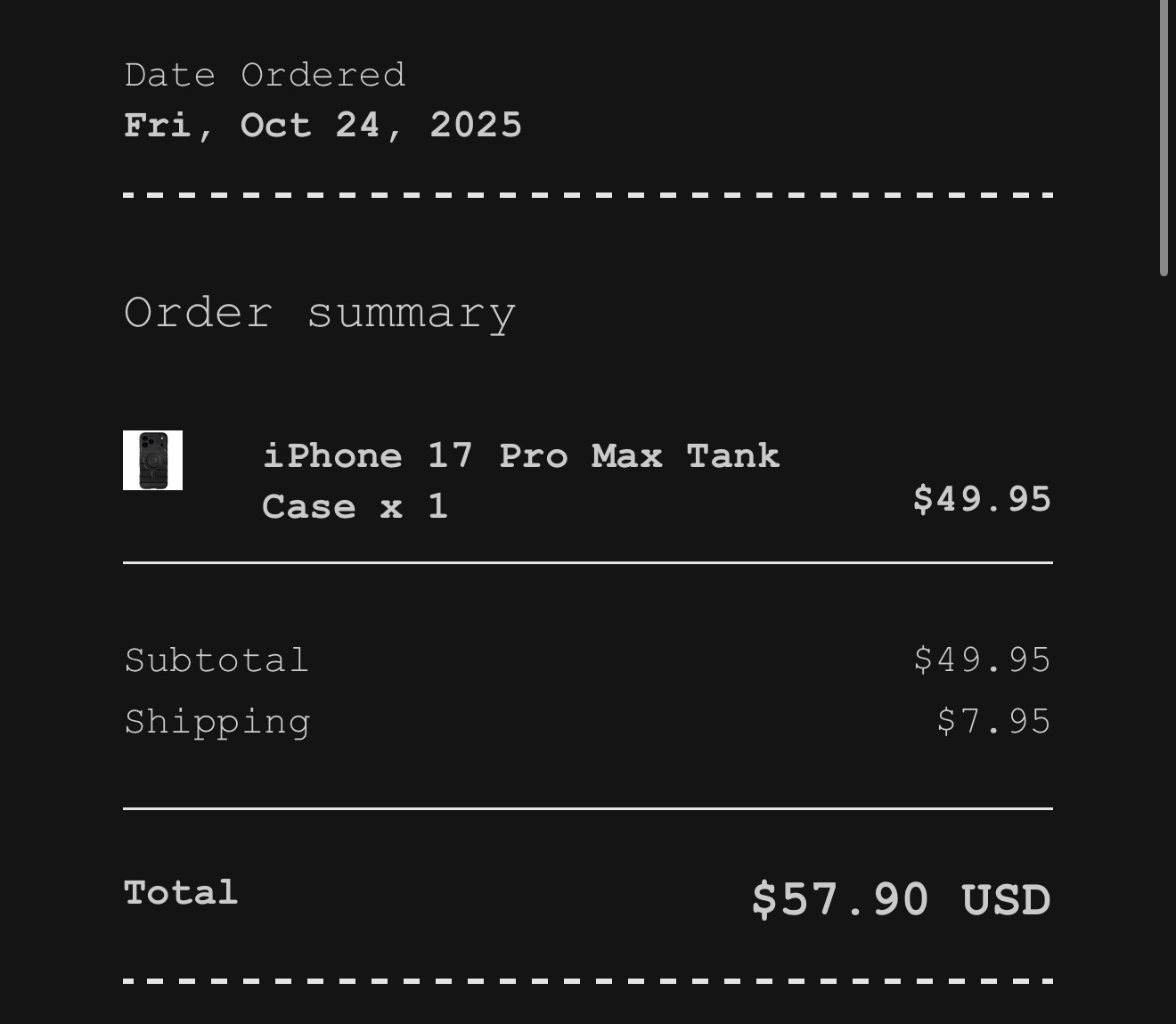Click the iPhone case product thumbnail
This screenshot has width=1176, height=1024.
pyautogui.click(x=152, y=460)
